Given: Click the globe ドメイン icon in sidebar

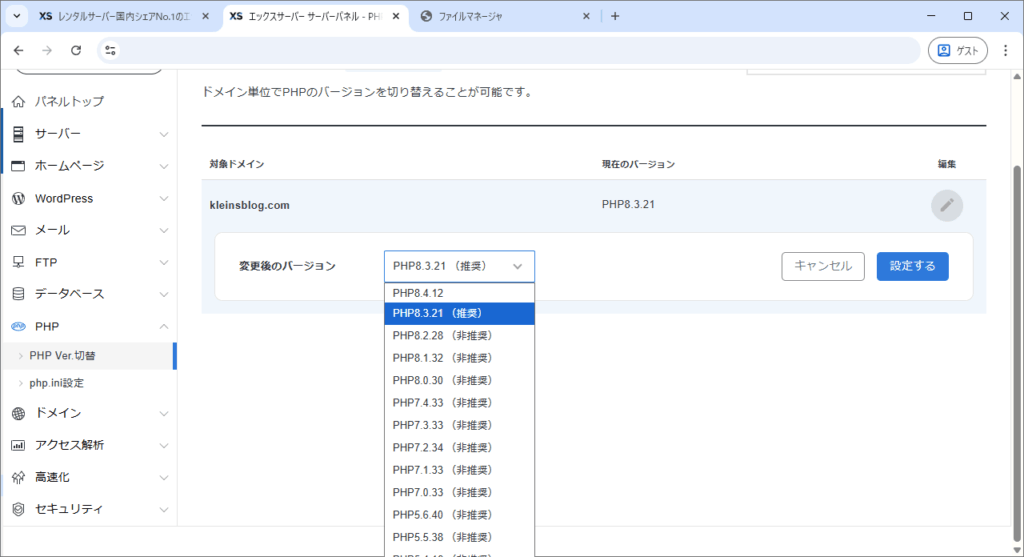Looking at the screenshot, I should pyautogui.click(x=18, y=413).
